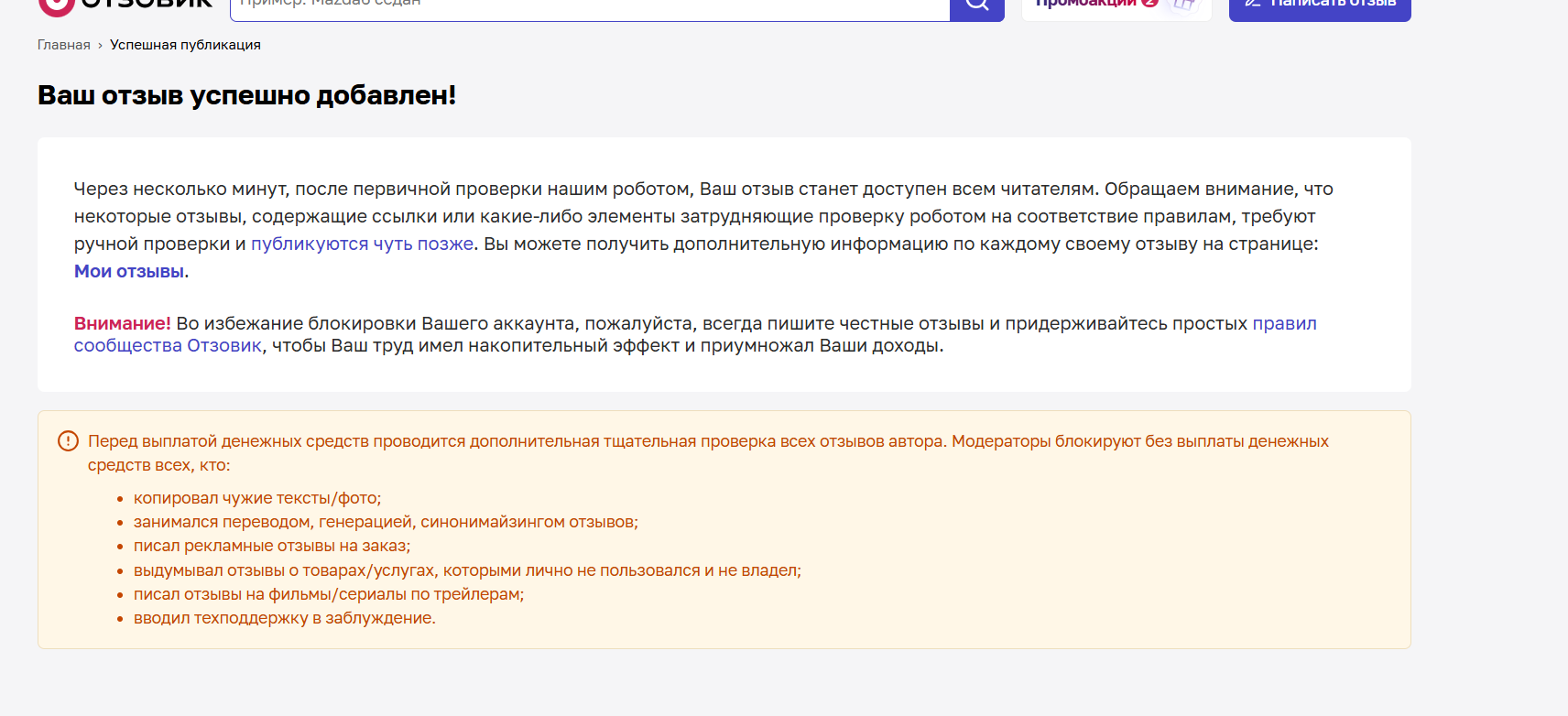Click the heading 'Ваш отзыв успешно добавлен!'

[247, 95]
